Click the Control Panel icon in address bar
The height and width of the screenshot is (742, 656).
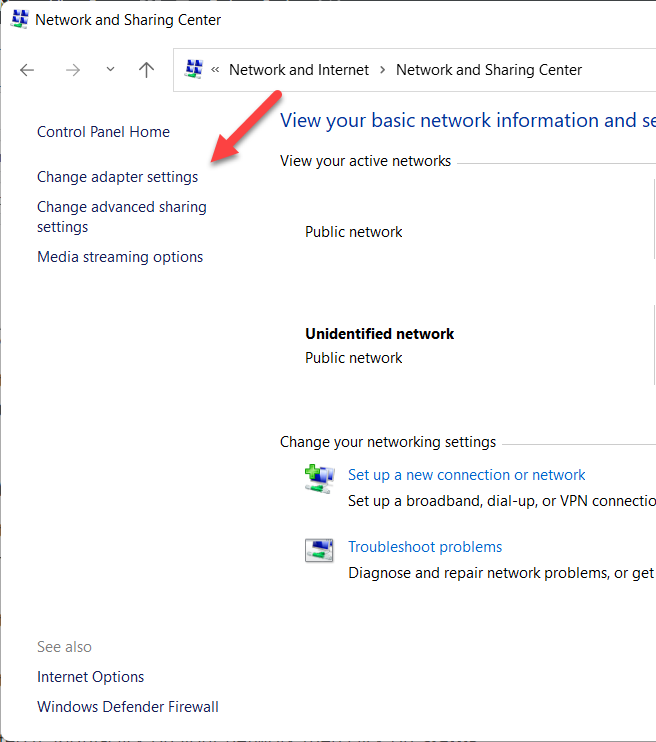pyautogui.click(x=194, y=70)
